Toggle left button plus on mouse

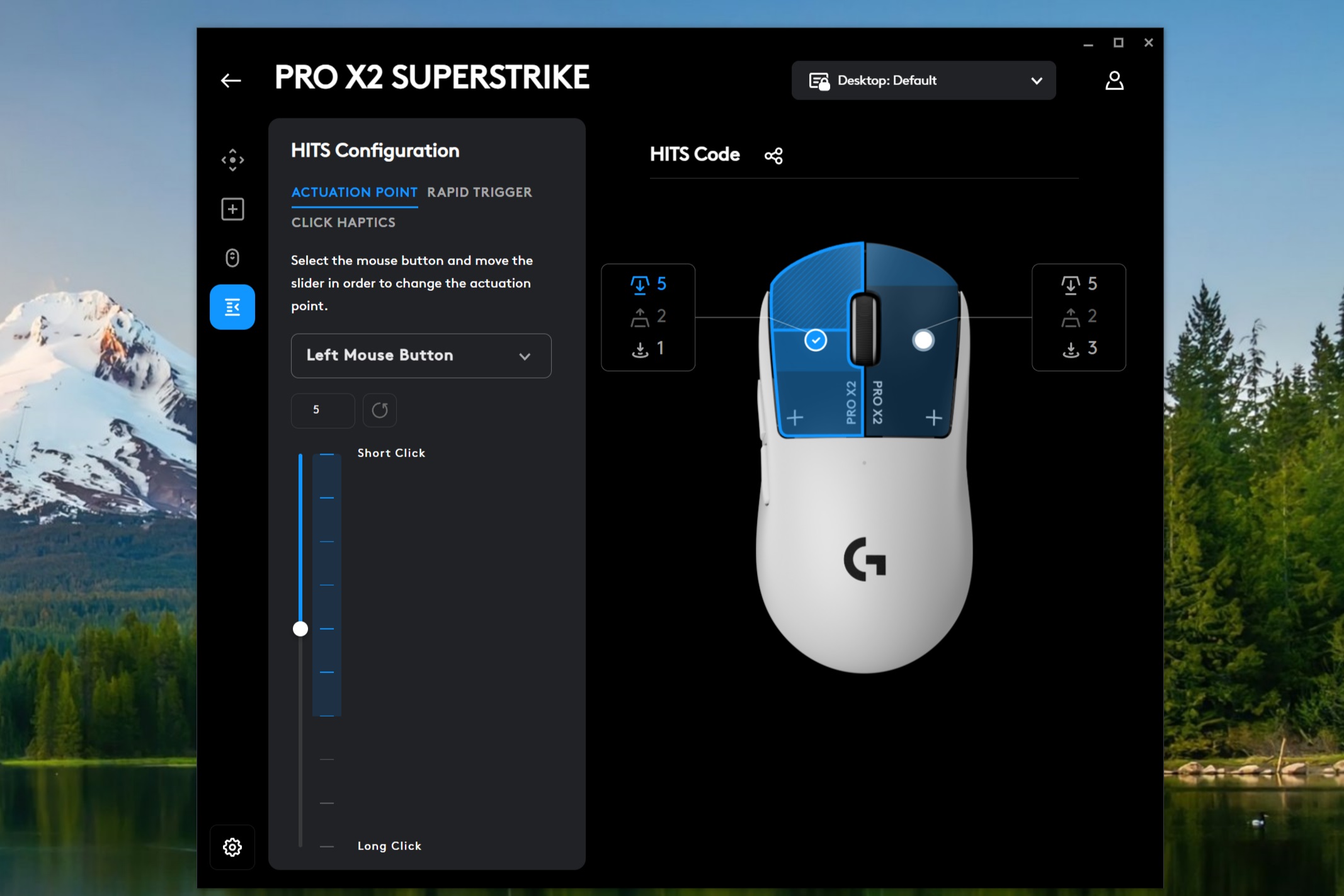click(795, 417)
